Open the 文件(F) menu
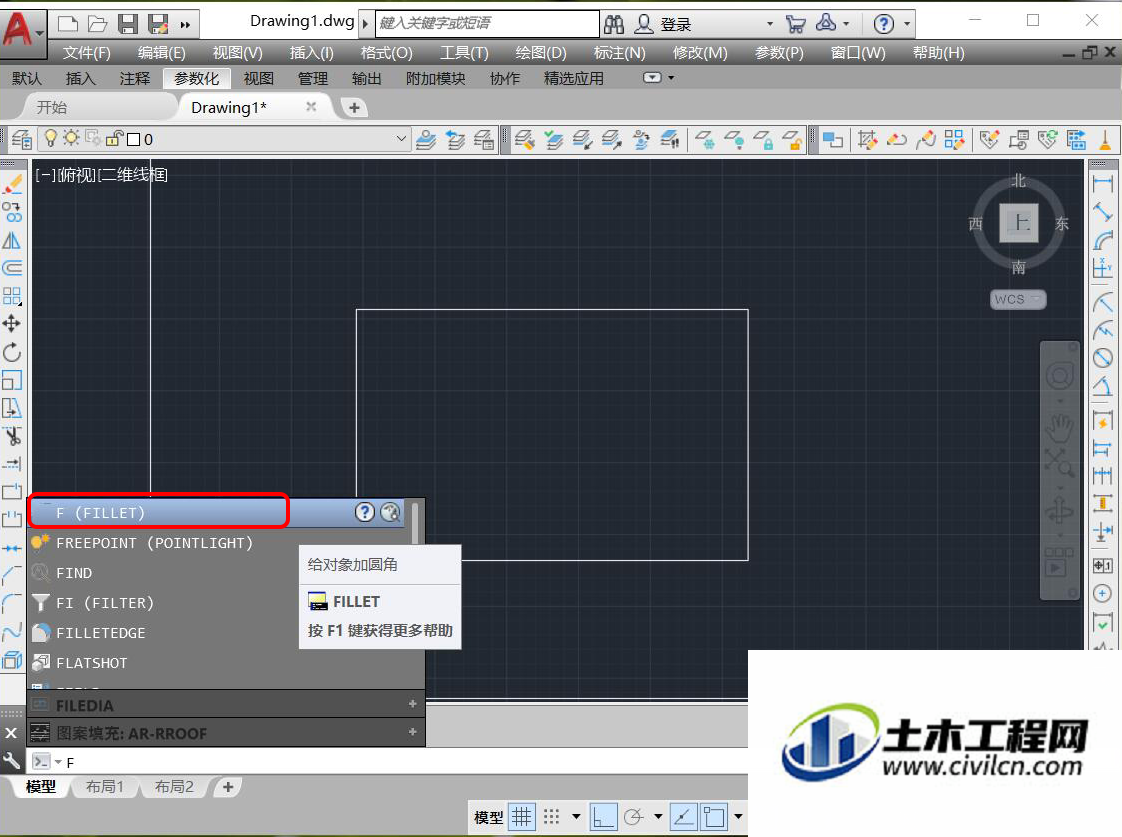This screenshot has height=837, width=1122. coord(87,53)
